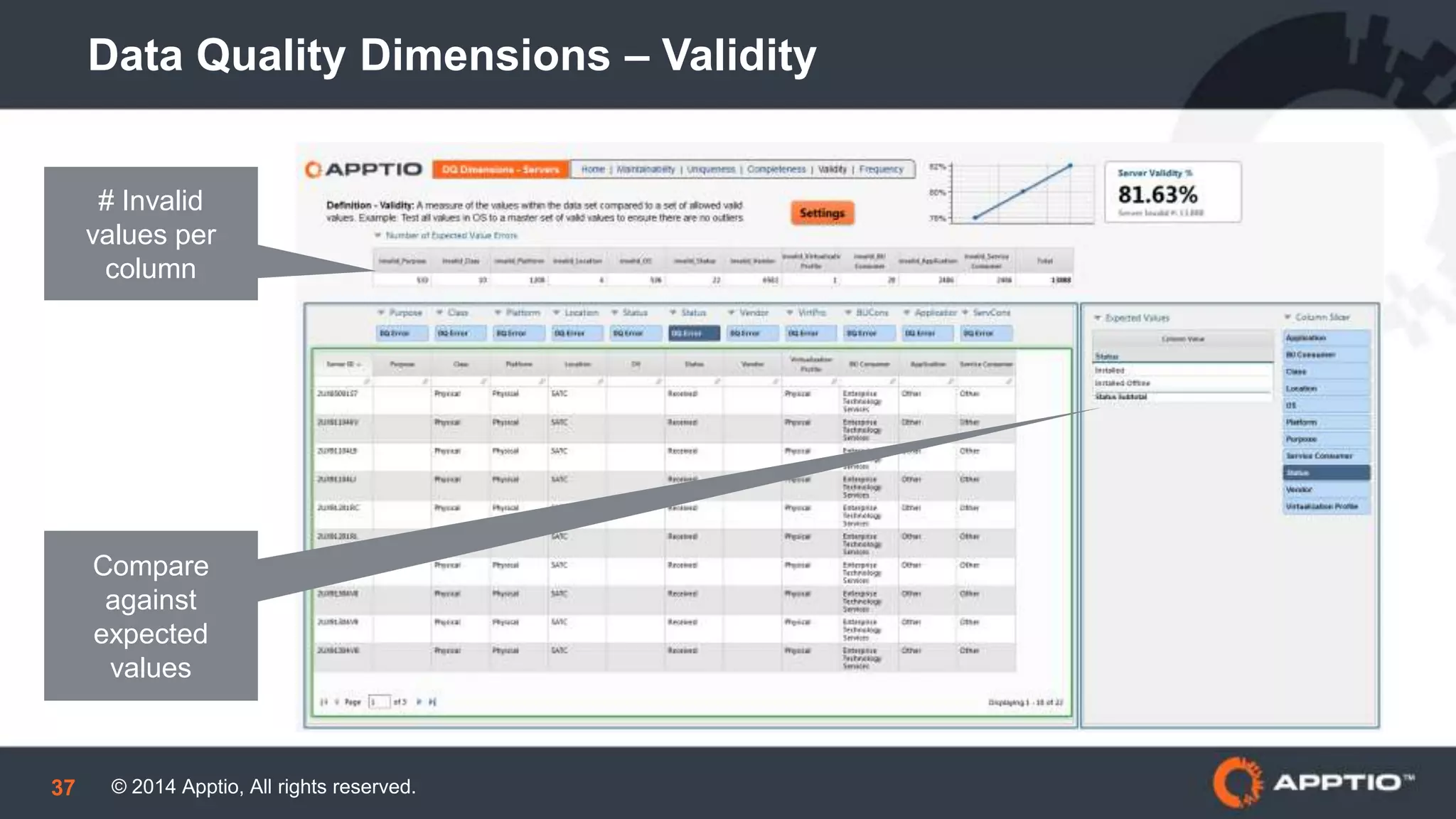Select highlighted Status in Column Slicer
This screenshot has width=1456, height=819.
(x=1327, y=473)
